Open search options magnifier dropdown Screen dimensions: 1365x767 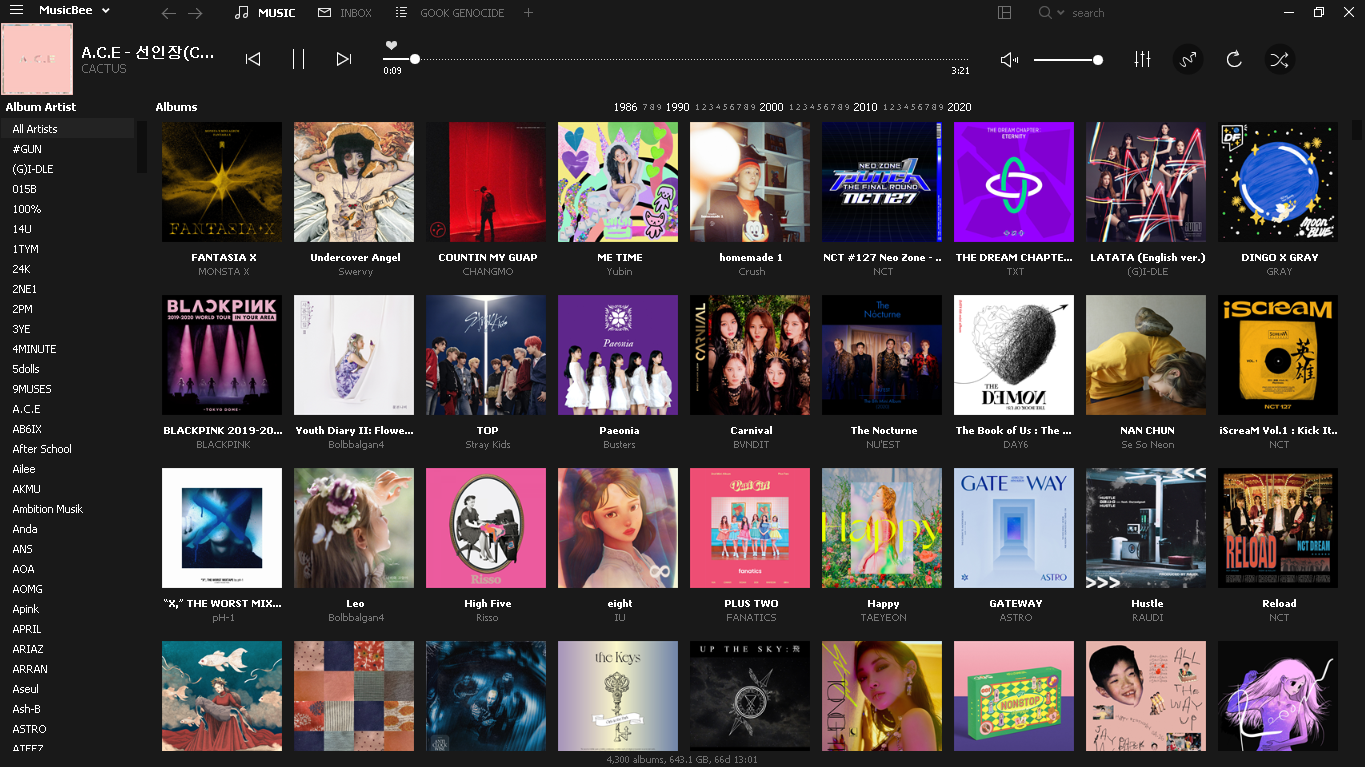pos(1050,13)
